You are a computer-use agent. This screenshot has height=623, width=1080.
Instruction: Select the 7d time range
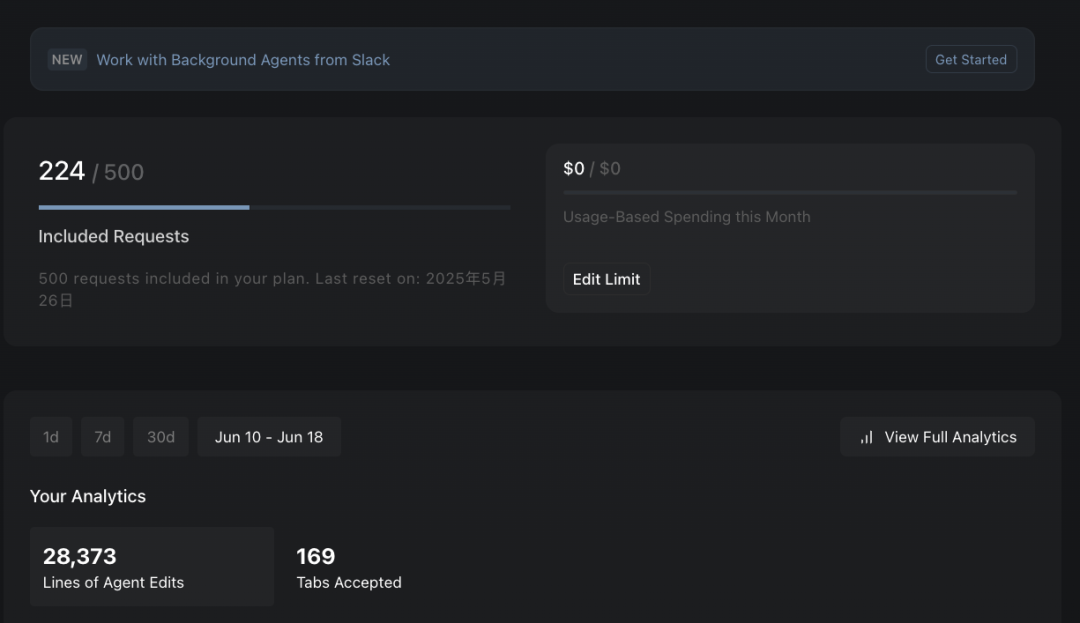103,436
